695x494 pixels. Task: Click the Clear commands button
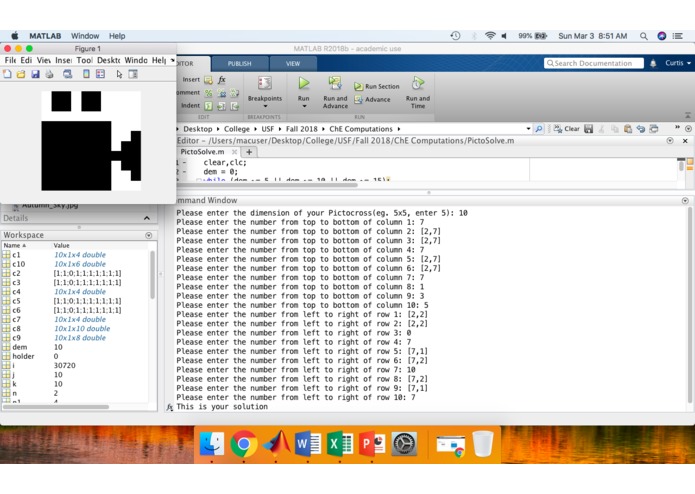pyautogui.click(x=566, y=129)
